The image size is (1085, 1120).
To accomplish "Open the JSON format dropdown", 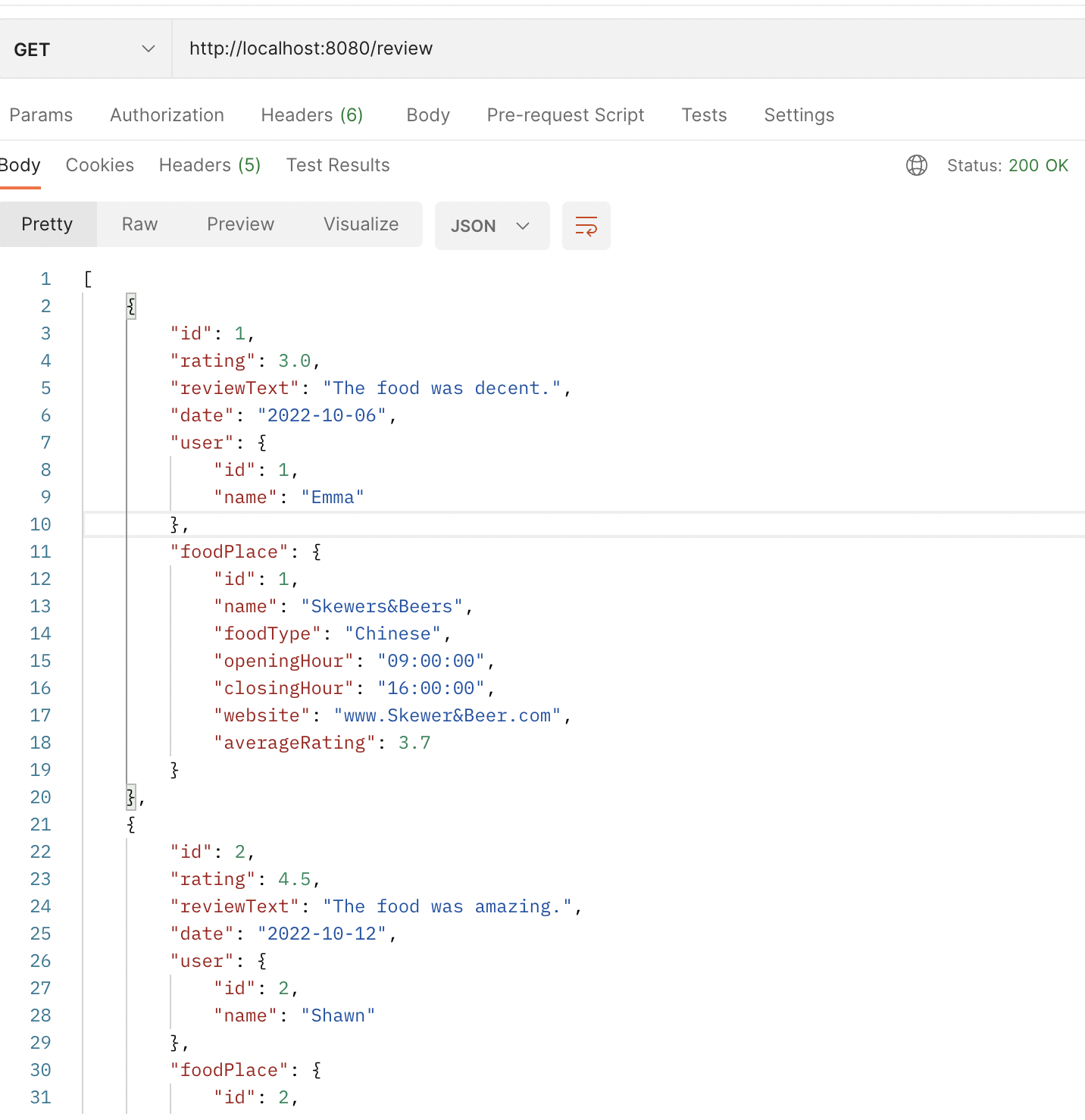I will (x=492, y=226).
